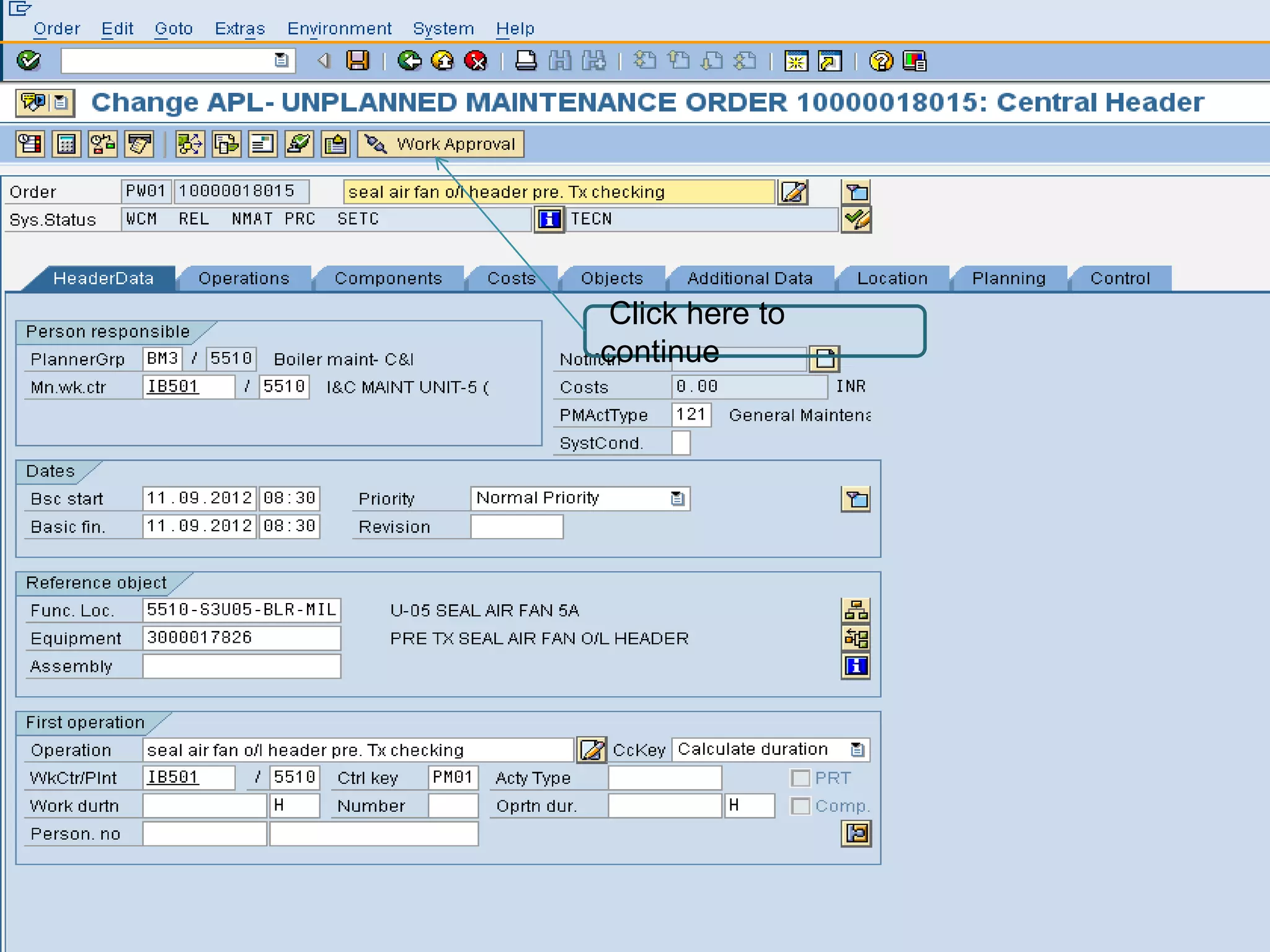Expand the Normal Priority dropdown
This screenshot has width=1270, height=952.
[677, 499]
